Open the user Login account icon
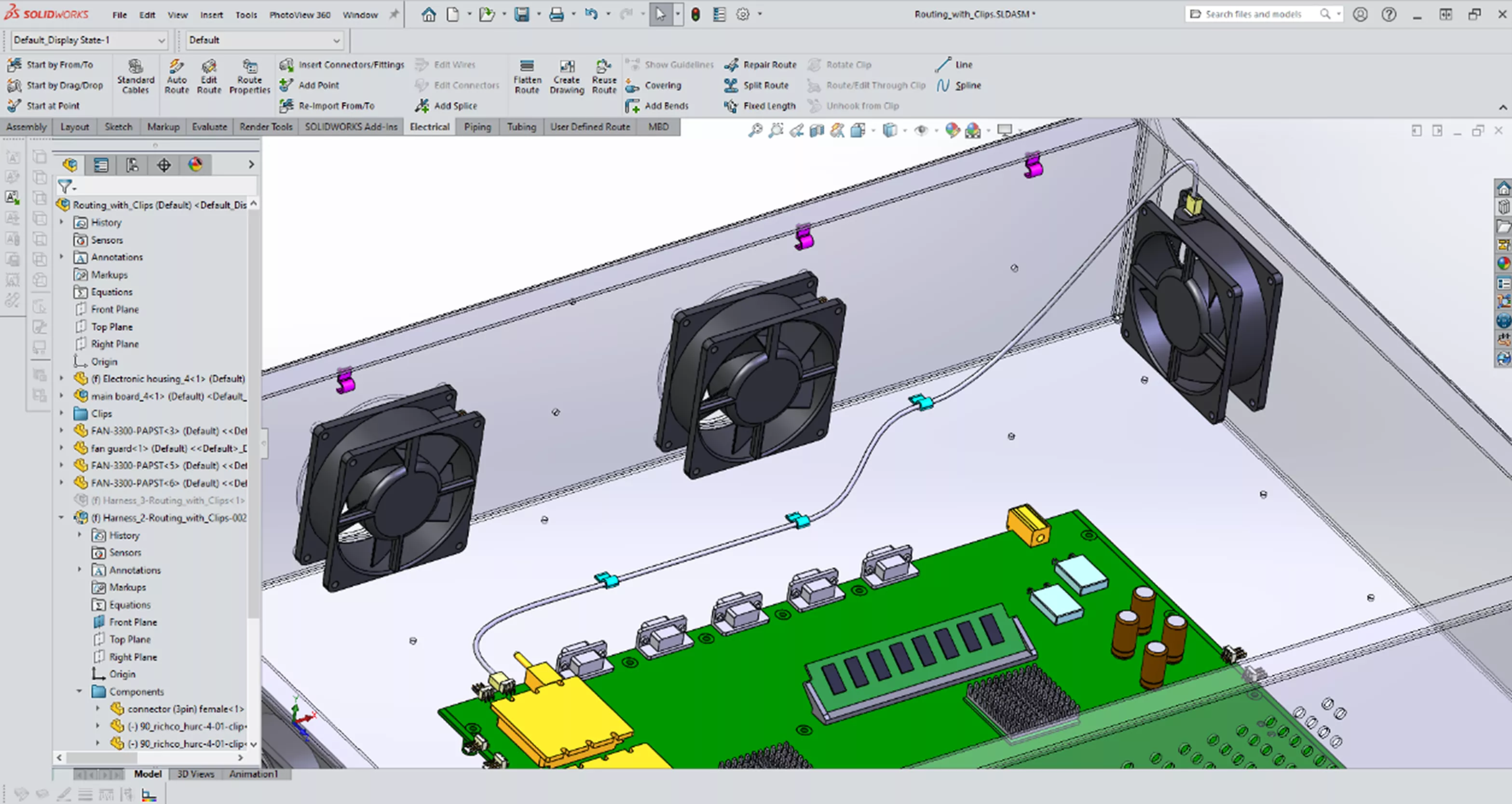Screen dimensions: 1512x804 [1361, 14]
